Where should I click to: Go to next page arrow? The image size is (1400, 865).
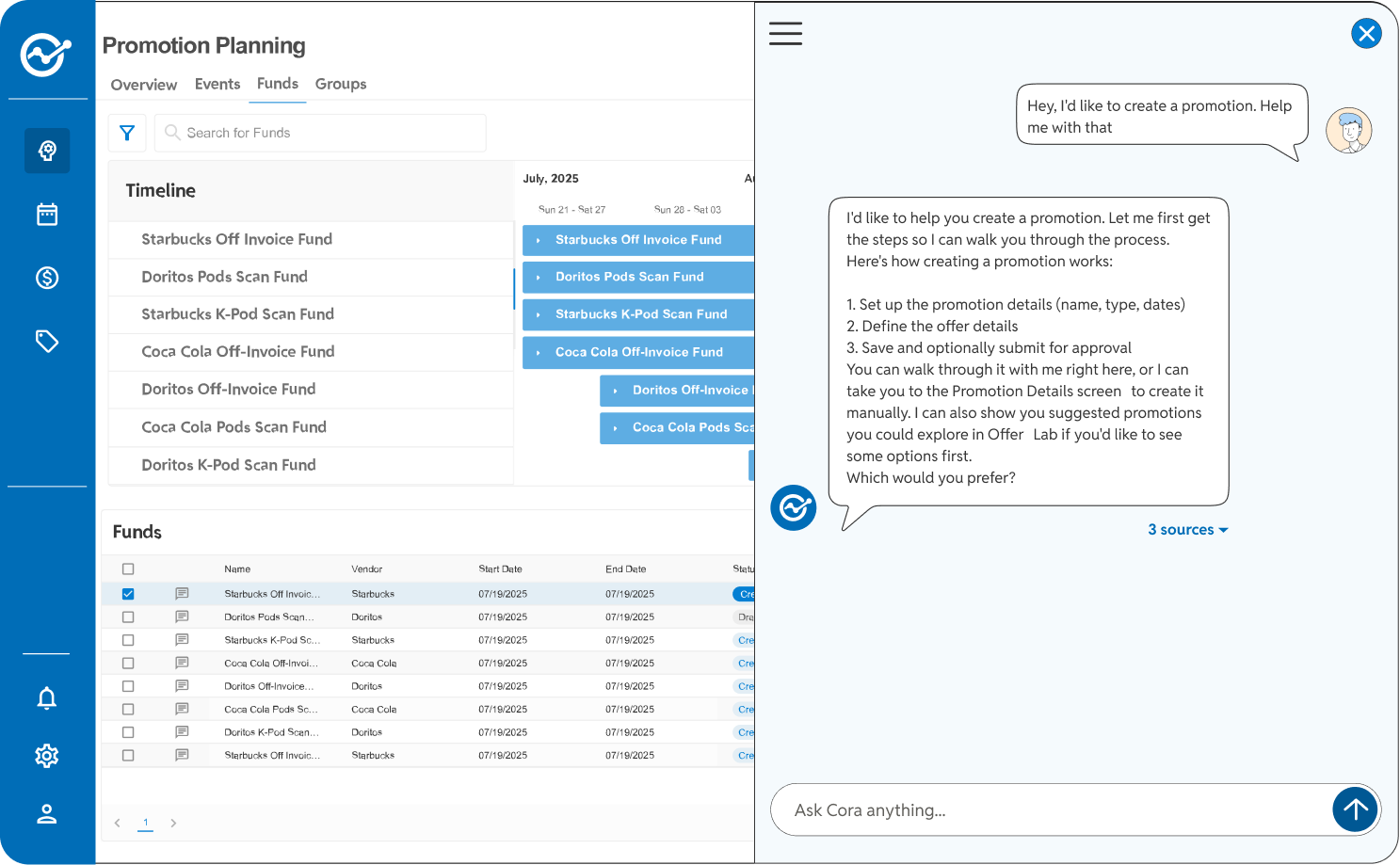tap(173, 823)
